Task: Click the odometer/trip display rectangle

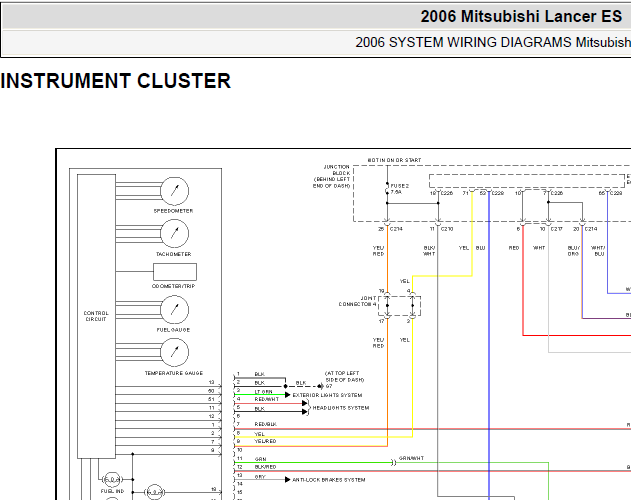Action: click(x=175, y=272)
